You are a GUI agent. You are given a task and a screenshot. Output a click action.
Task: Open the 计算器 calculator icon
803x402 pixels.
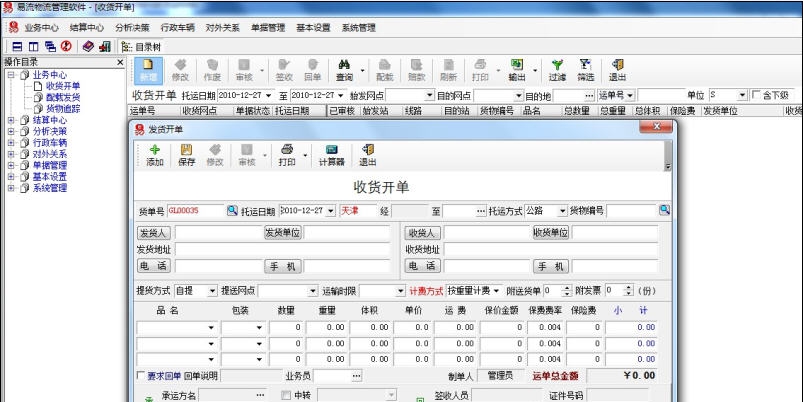332,150
